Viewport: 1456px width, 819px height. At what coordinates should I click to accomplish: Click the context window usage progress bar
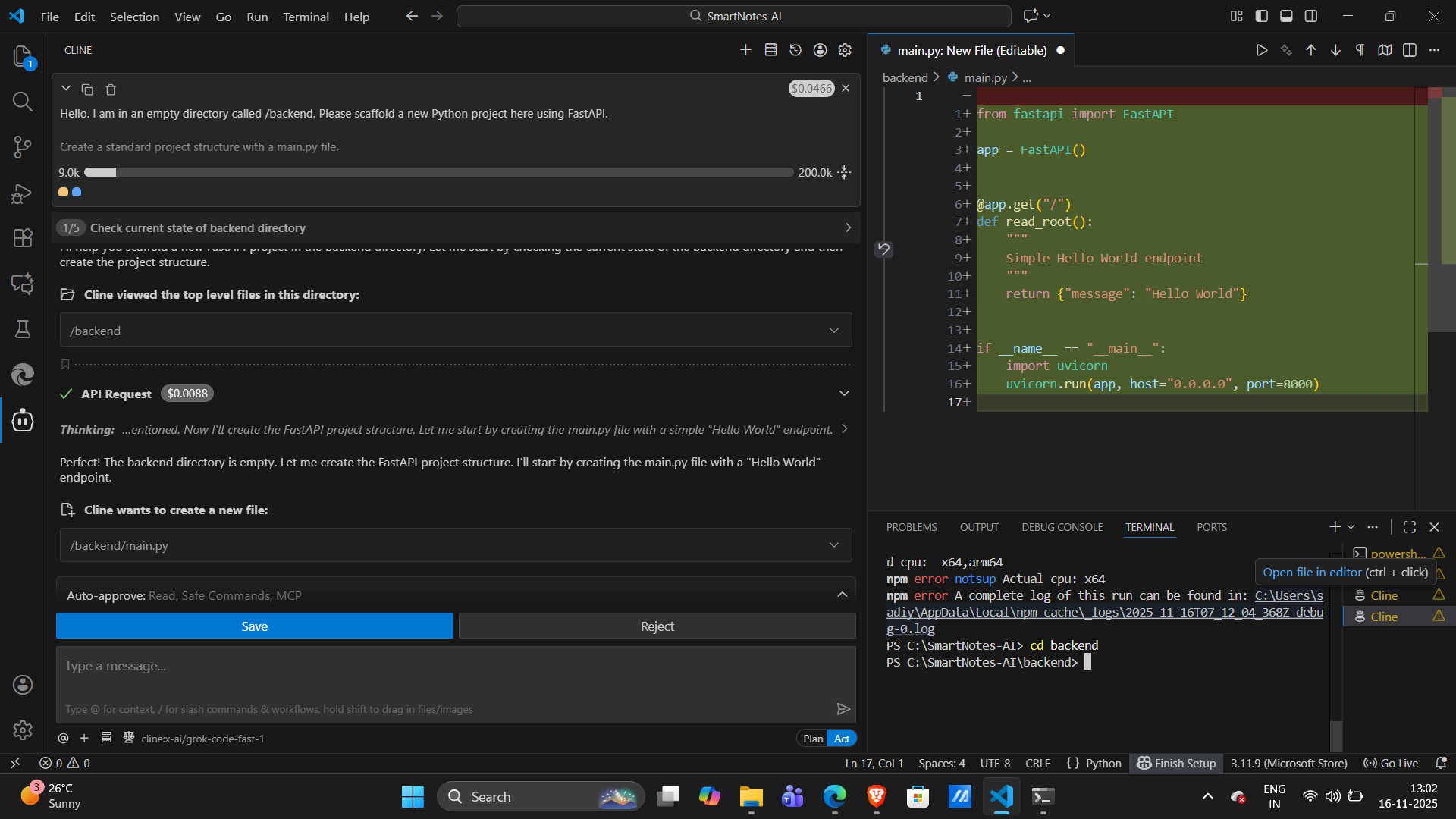pyautogui.click(x=438, y=173)
